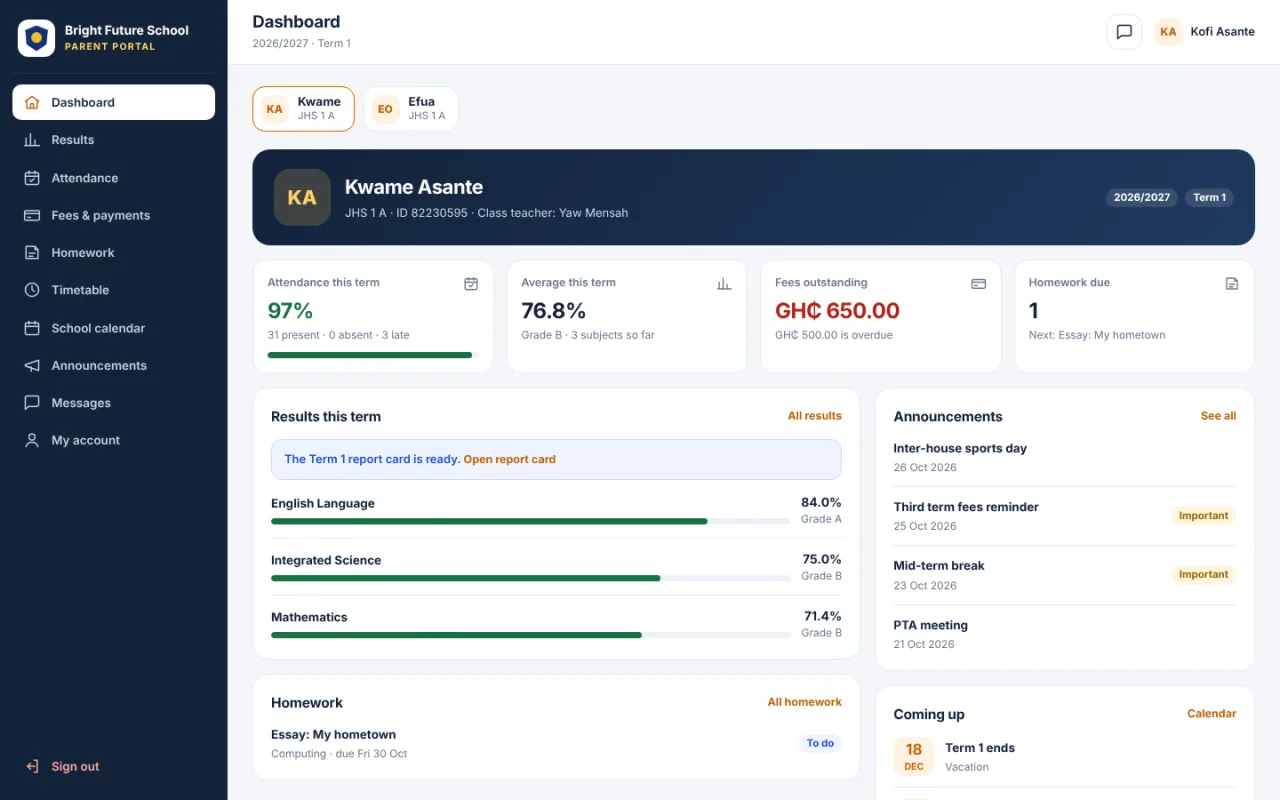
Task: Open Third term fees reminder announcement
Action: click(x=1064, y=516)
